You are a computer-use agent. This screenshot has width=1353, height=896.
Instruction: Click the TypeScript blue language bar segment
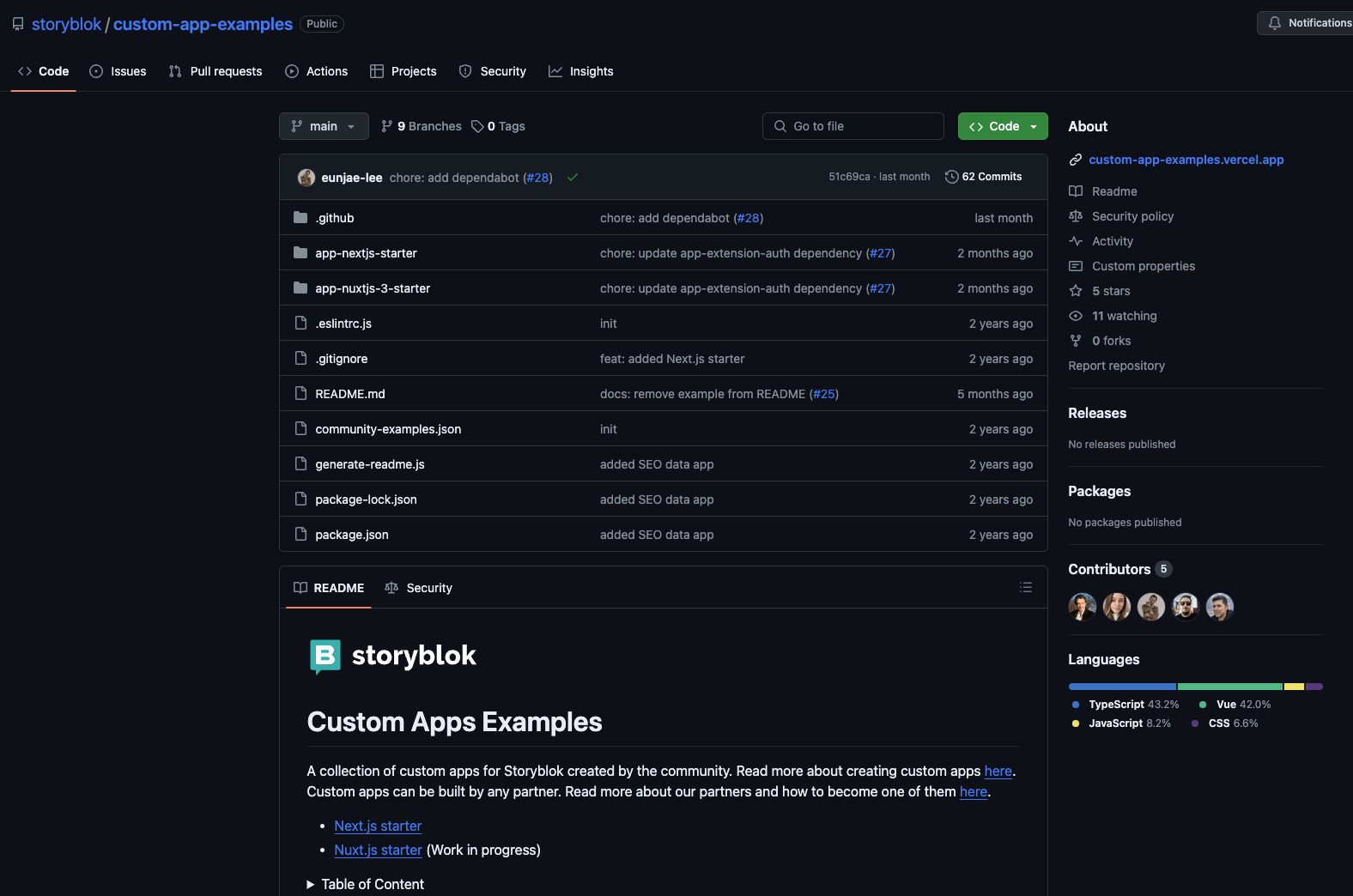1122,687
